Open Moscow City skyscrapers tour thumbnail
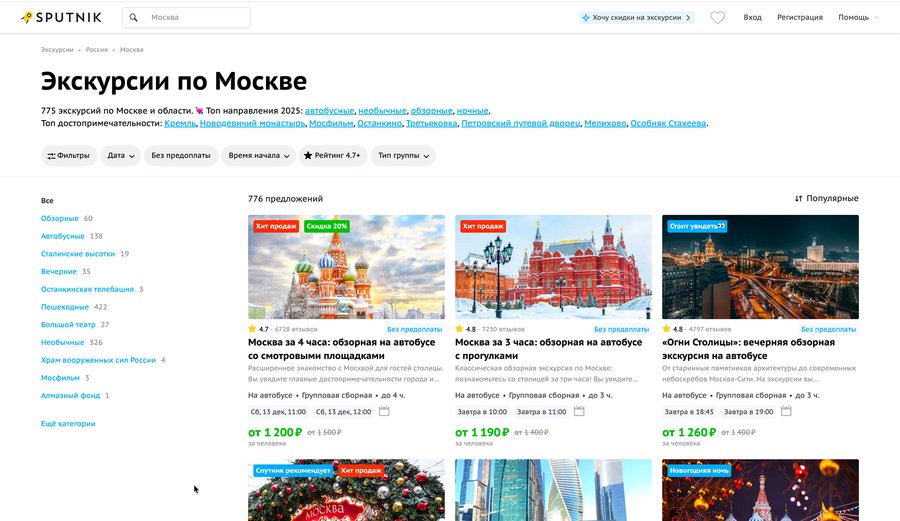 (x=553, y=490)
